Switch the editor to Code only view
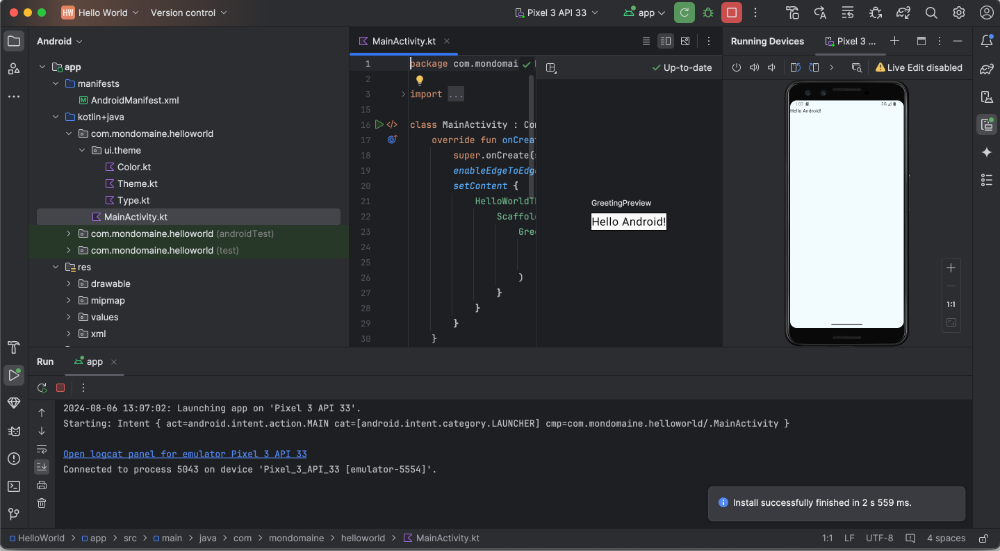The image size is (1000, 551). click(x=646, y=41)
